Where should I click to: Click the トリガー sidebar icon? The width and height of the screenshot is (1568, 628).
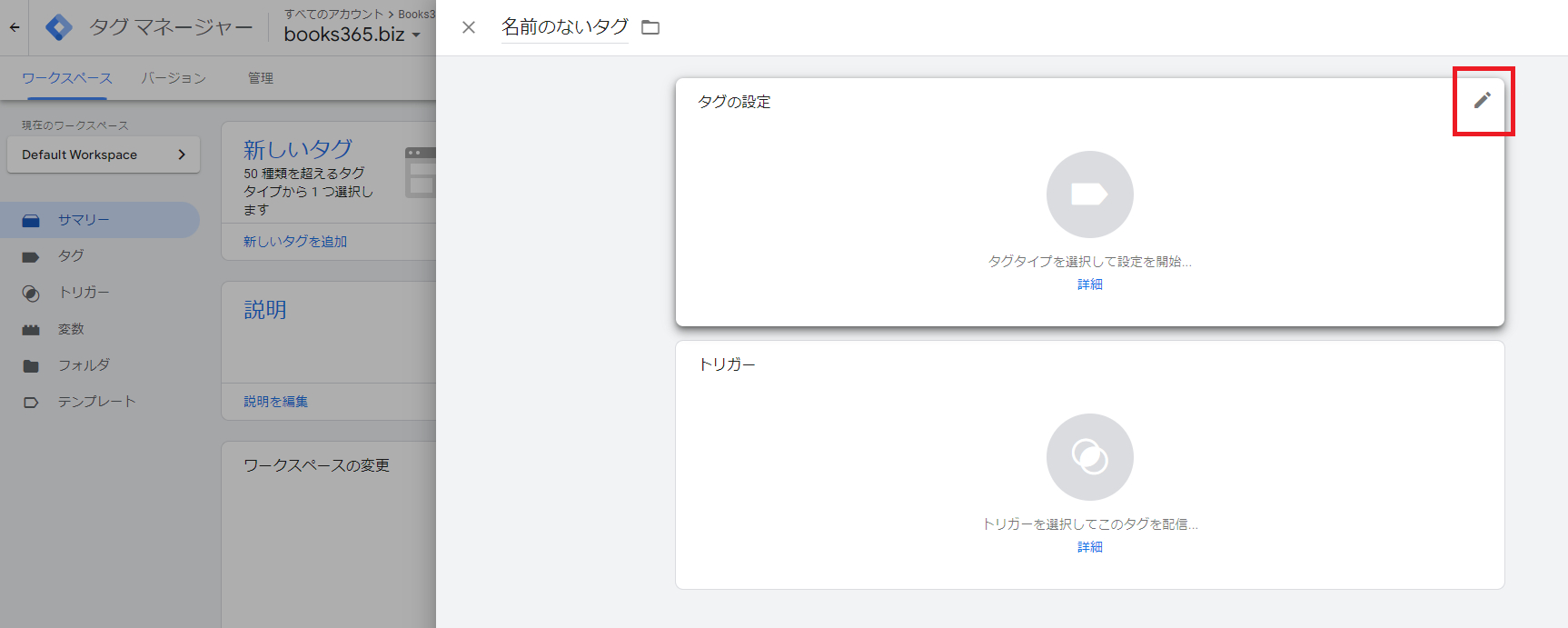pos(31,294)
